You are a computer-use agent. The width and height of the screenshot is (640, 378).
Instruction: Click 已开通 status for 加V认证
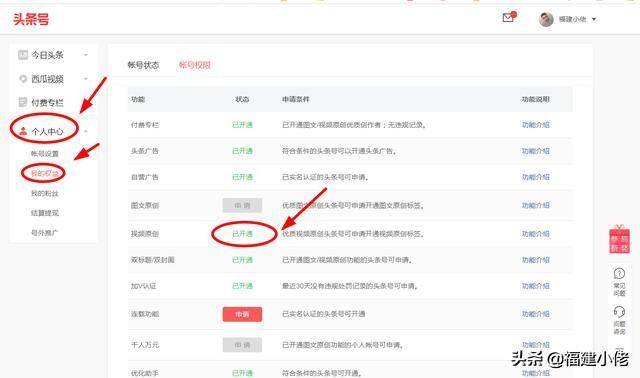pos(242,286)
